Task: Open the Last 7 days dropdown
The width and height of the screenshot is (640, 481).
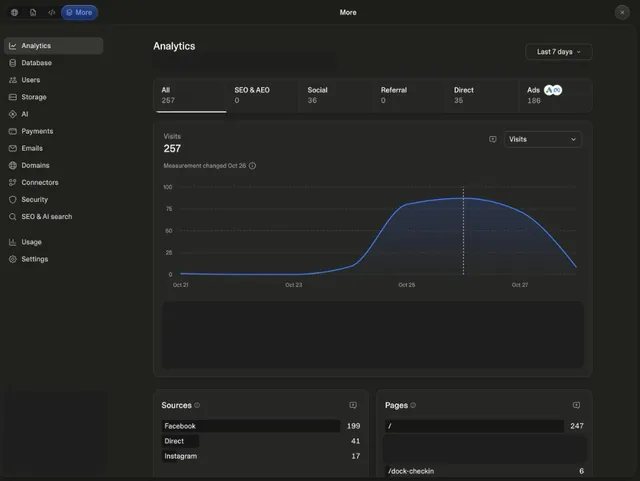Action: pyautogui.click(x=558, y=52)
